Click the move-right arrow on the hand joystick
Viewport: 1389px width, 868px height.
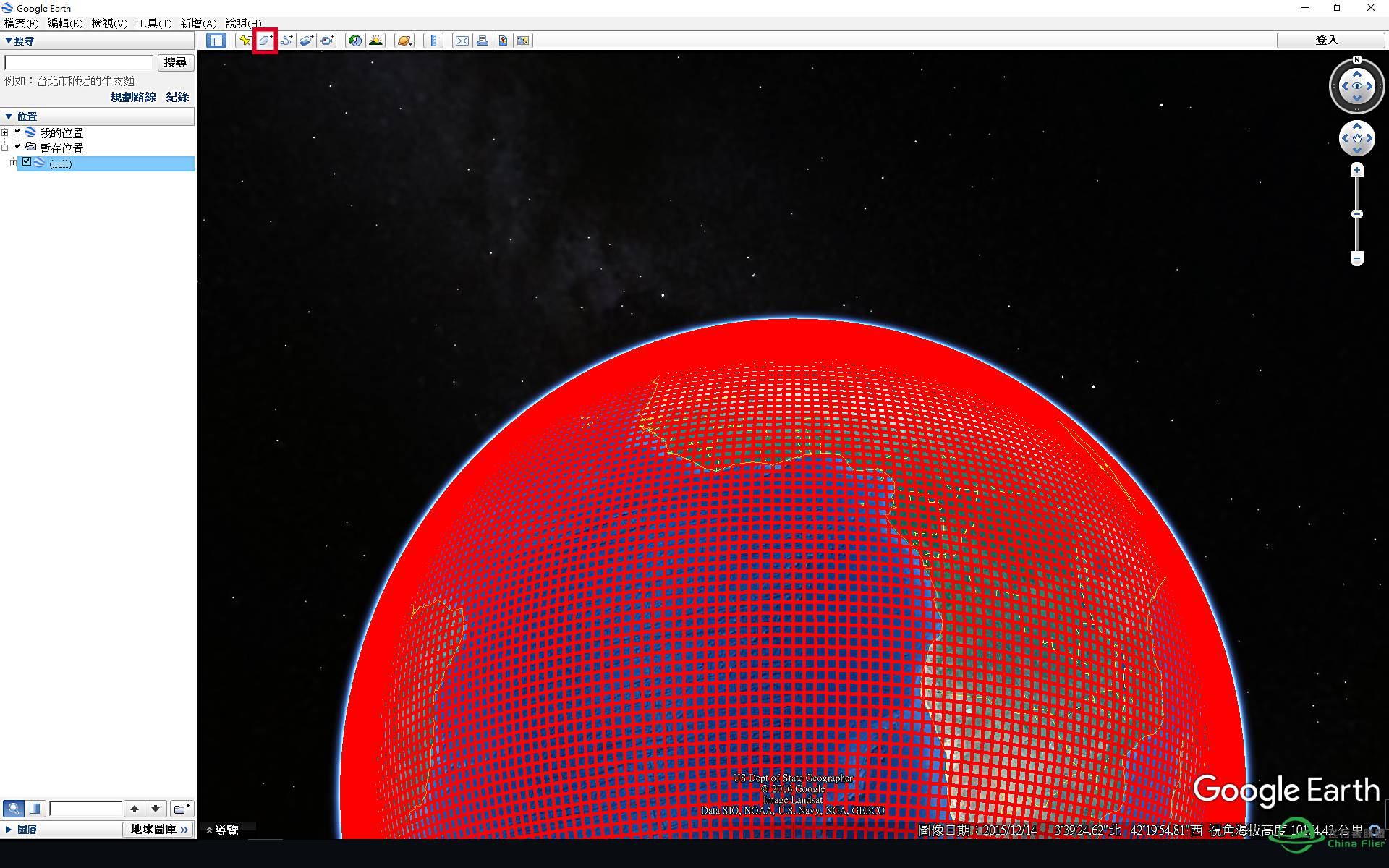1369,138
